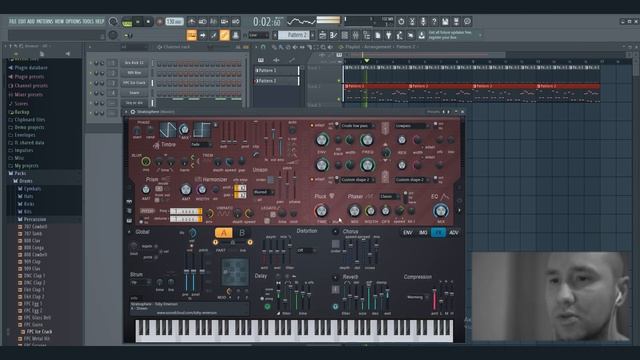
Task: Toggle the Chorus enable button
Action: click(336, 232)
